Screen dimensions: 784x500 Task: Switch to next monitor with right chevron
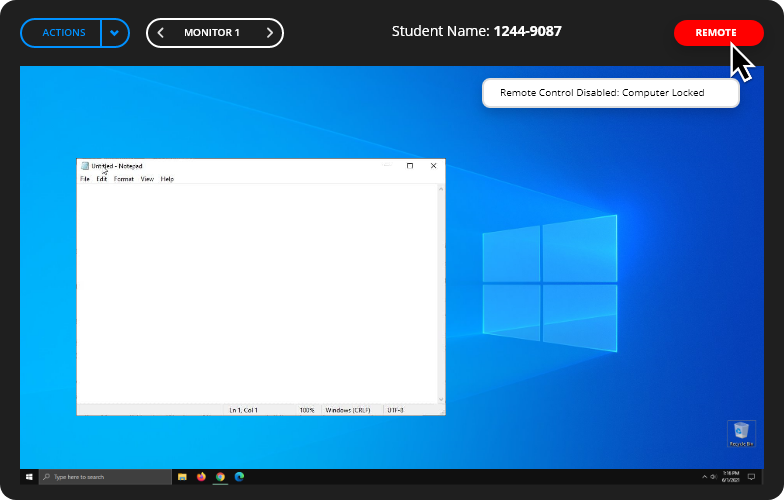click(x=270, y=33)
